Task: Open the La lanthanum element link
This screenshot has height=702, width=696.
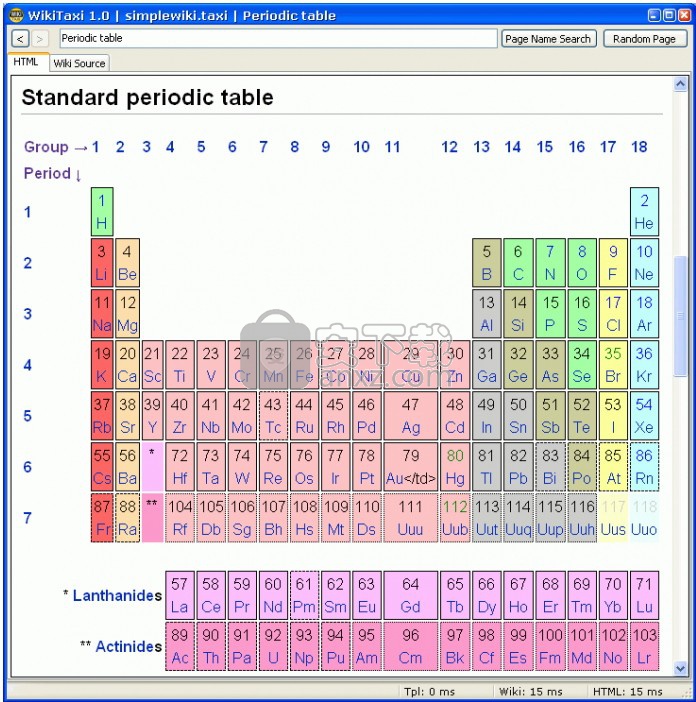Action: [x=179, y=607]
